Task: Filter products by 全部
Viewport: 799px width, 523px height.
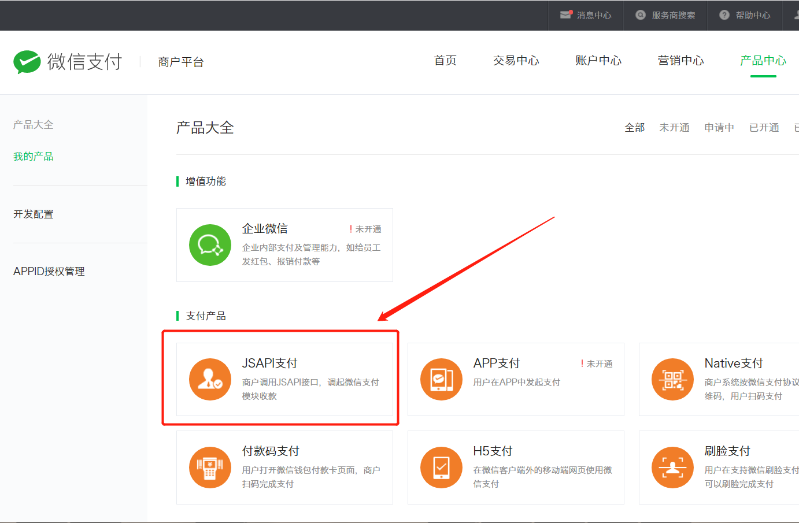Action: pyautogui.click(x=634, y=127)
